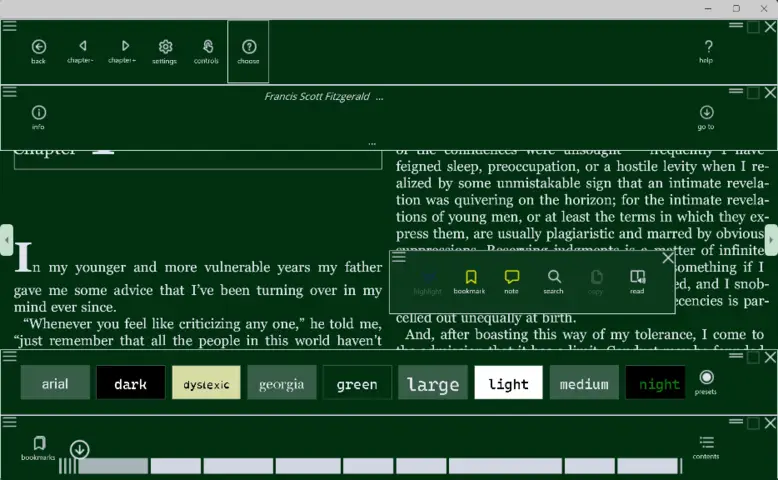
Task: Click the author title Francis Scott Fitzgerald
Action: tap(317, 97)
